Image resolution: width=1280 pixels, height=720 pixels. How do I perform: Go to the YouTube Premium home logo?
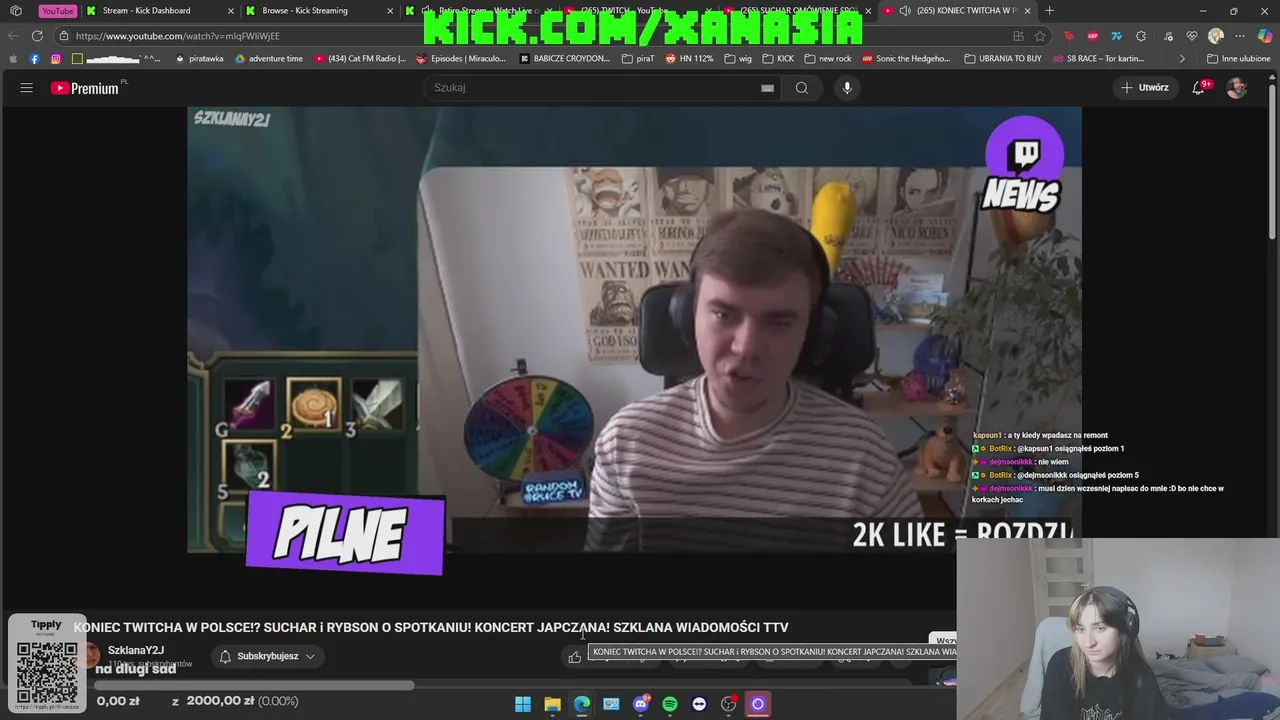click(x=85, y=88)
